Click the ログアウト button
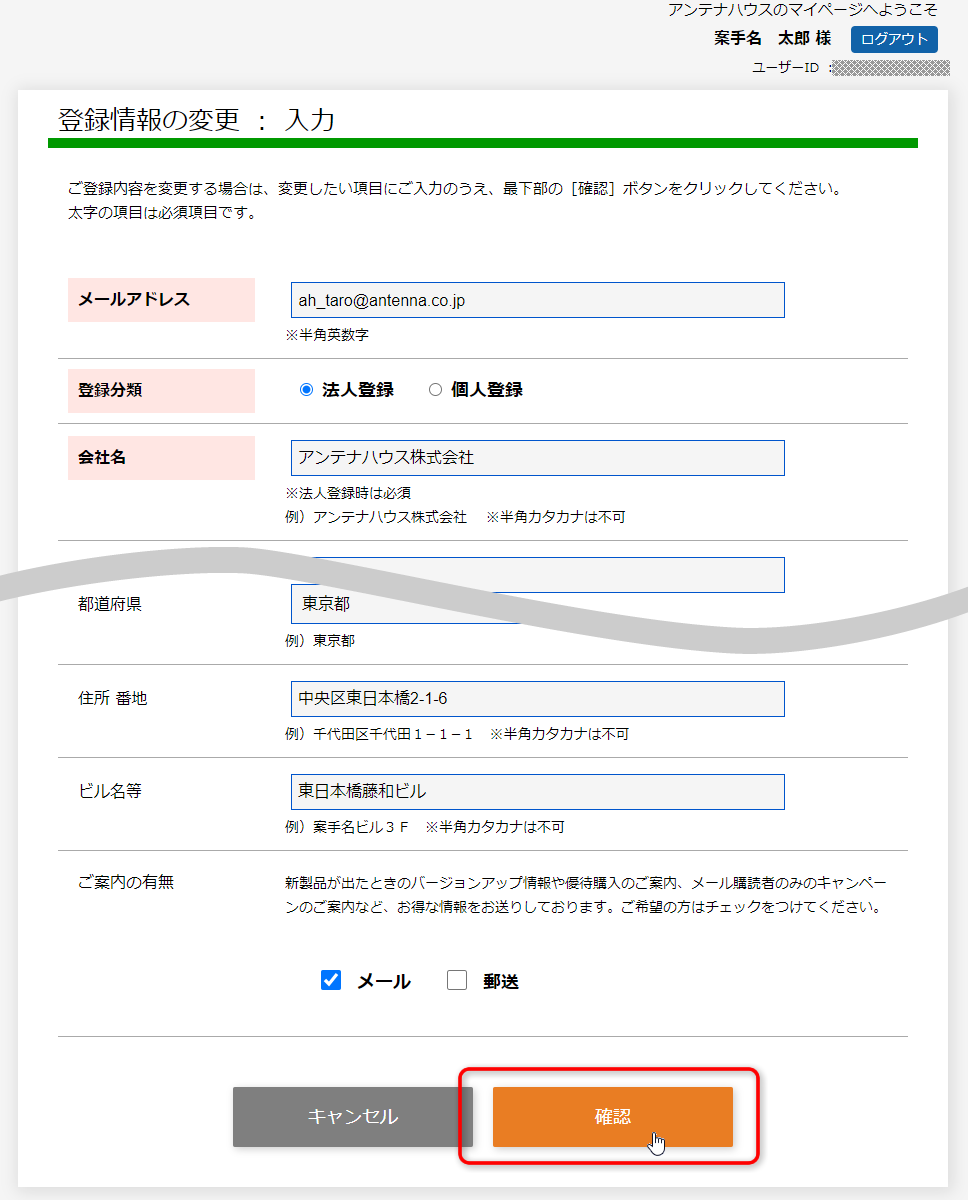Viewport: 968px width, 1200px height. pyautogui.click(x=893, y=39)
